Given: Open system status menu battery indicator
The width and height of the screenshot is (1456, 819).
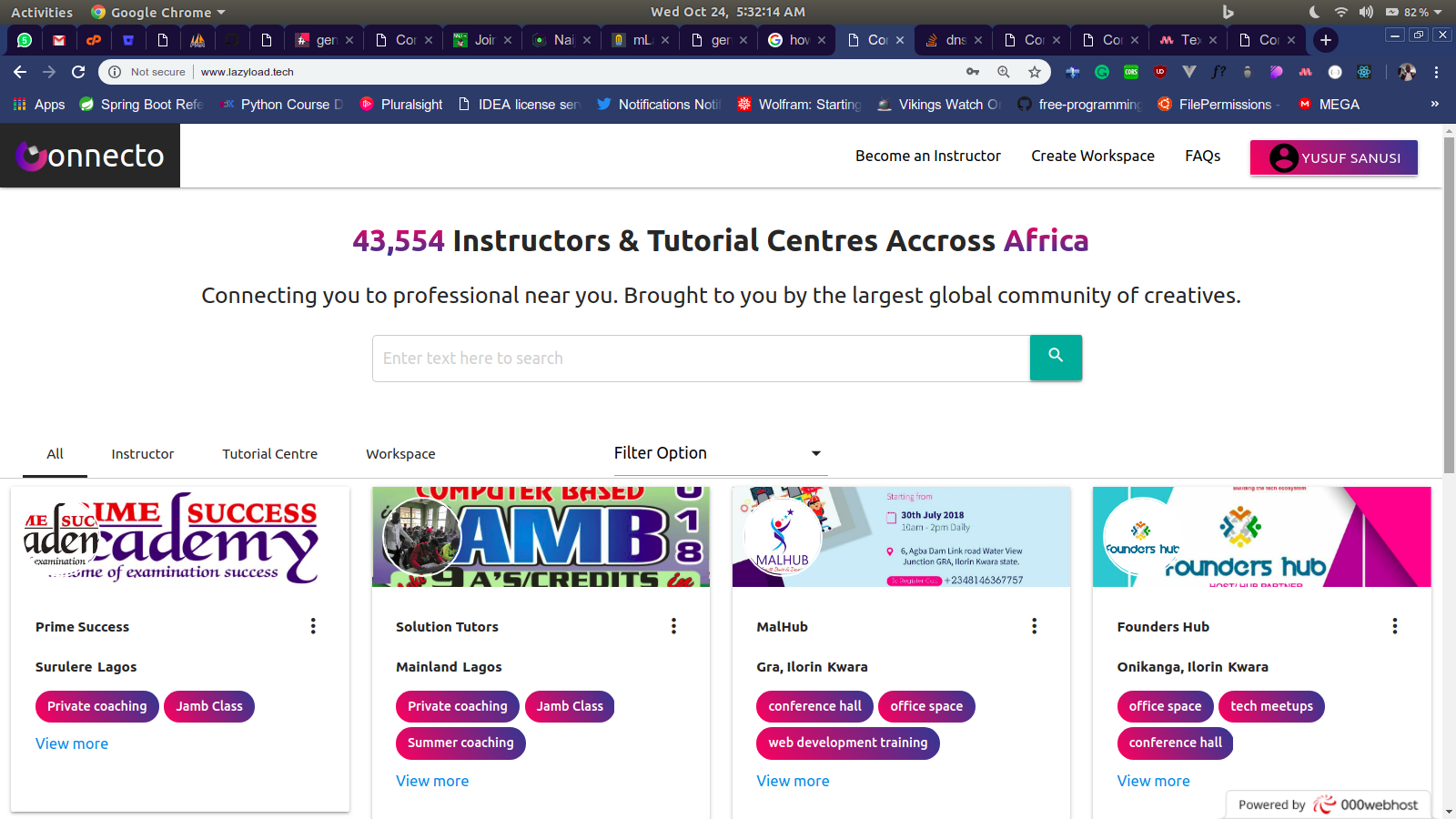Looking at the screenshot, I should click(1413, 12).
